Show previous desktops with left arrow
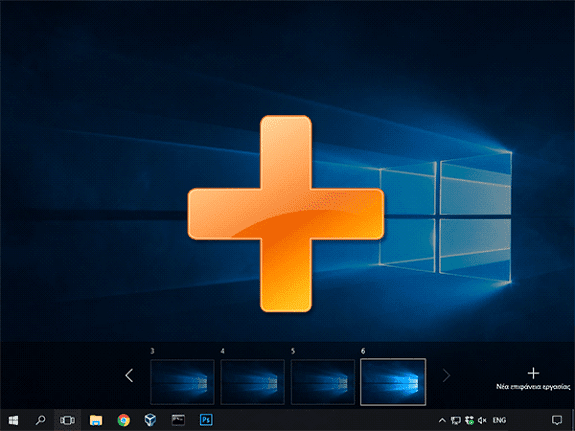575x431 pixels. click(x=129, y=376)
